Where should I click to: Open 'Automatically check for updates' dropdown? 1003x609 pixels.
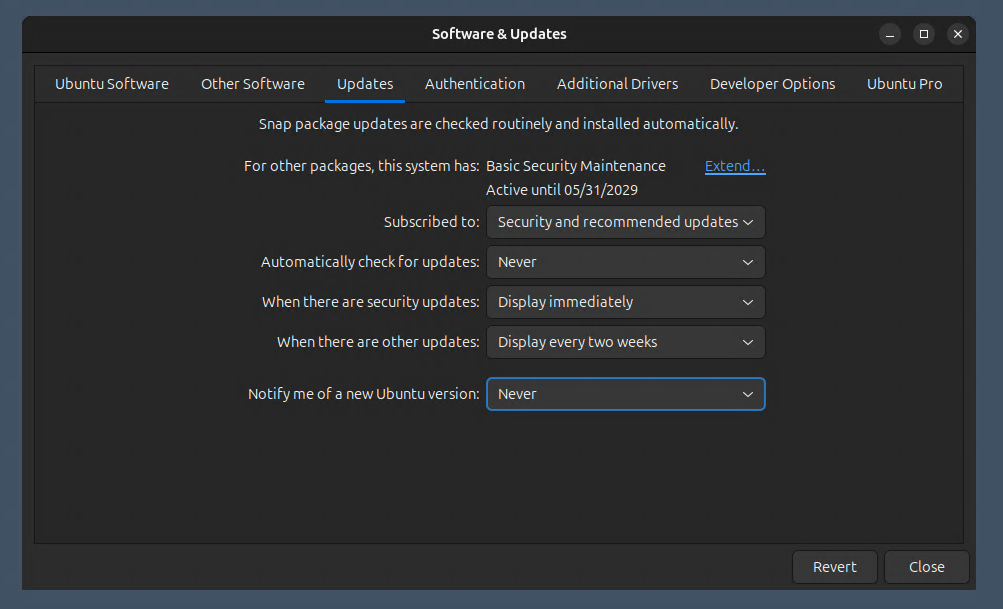pyautogui.click(x=625, y=262)
